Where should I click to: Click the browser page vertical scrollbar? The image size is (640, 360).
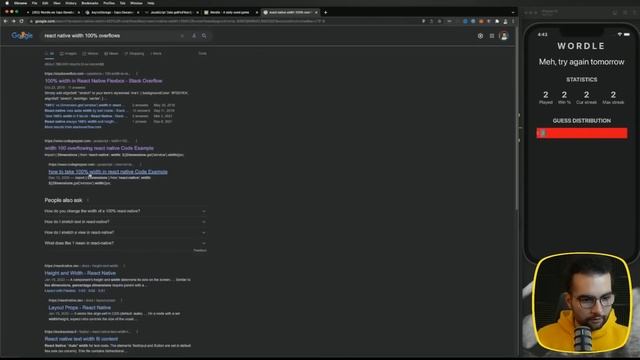point(516,118)
